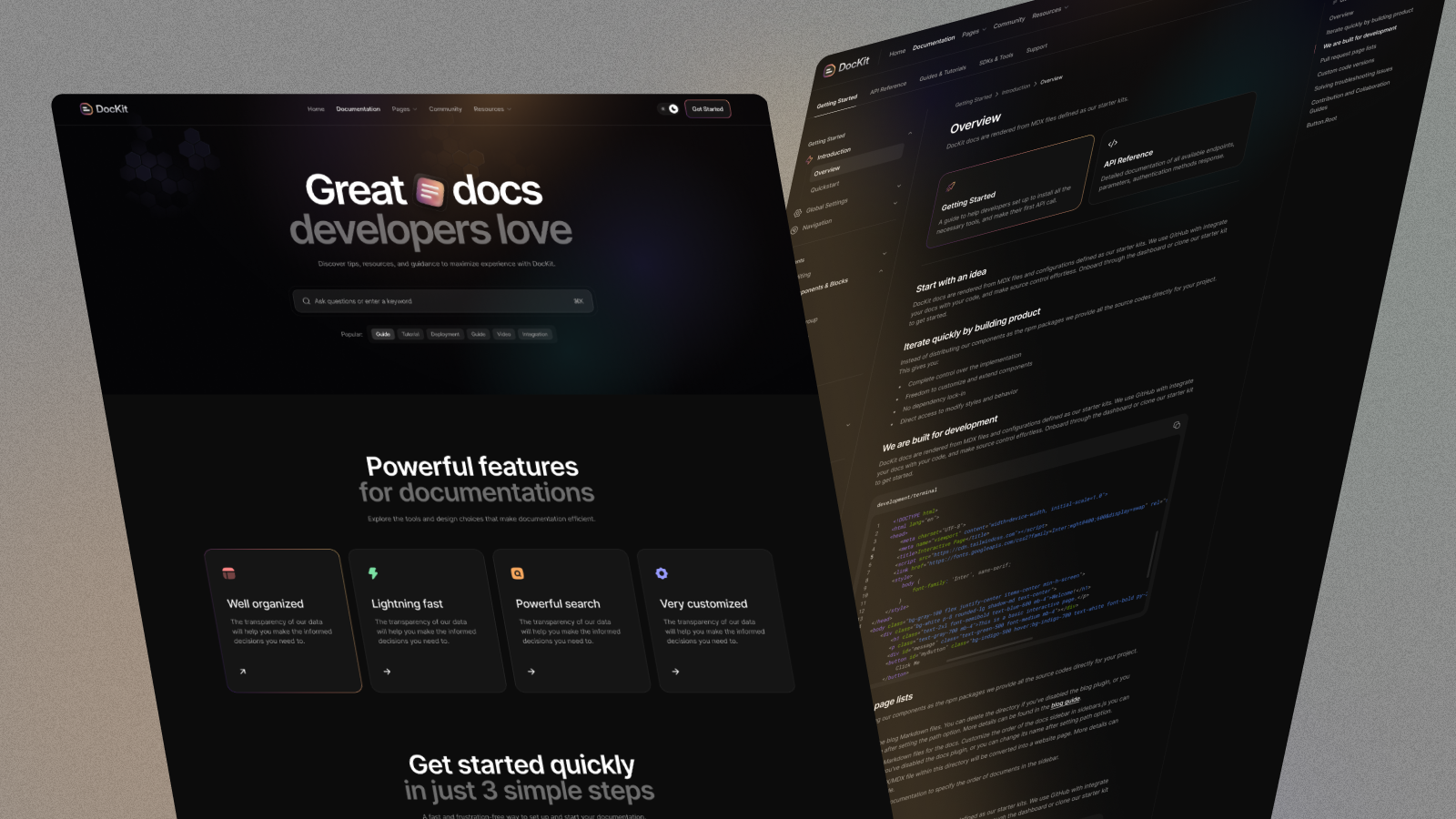Jump to 'Button.Root' in contents list
The height and width of the screenshot is (819, 1456).
[x=1321, y=121]
